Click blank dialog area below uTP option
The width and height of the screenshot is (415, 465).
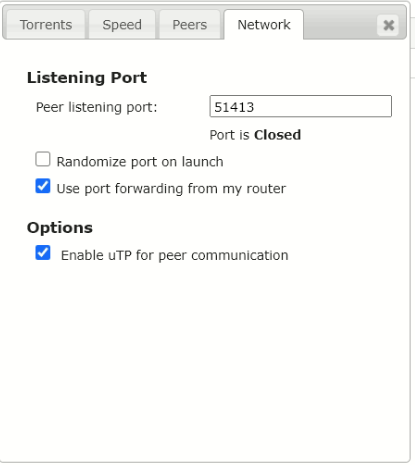205,360
